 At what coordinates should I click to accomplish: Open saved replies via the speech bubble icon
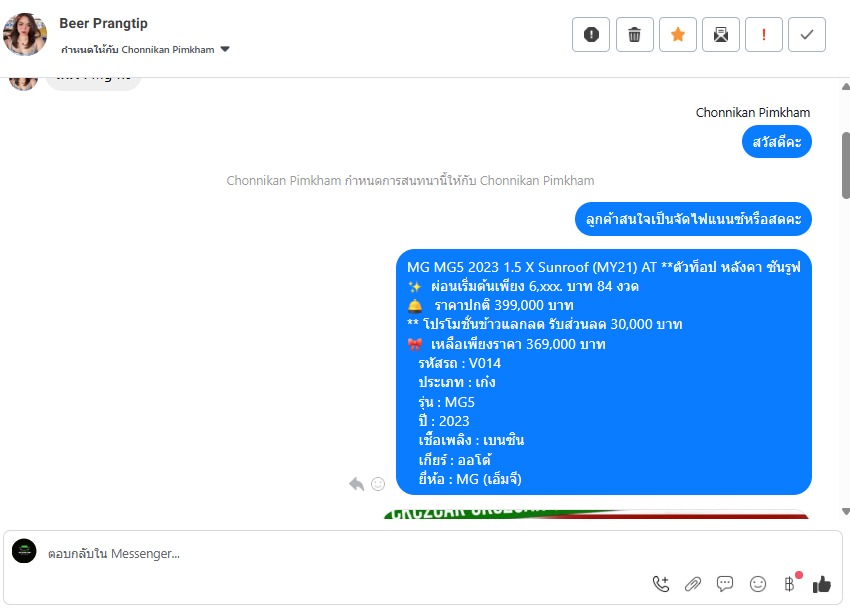(725, 584)
